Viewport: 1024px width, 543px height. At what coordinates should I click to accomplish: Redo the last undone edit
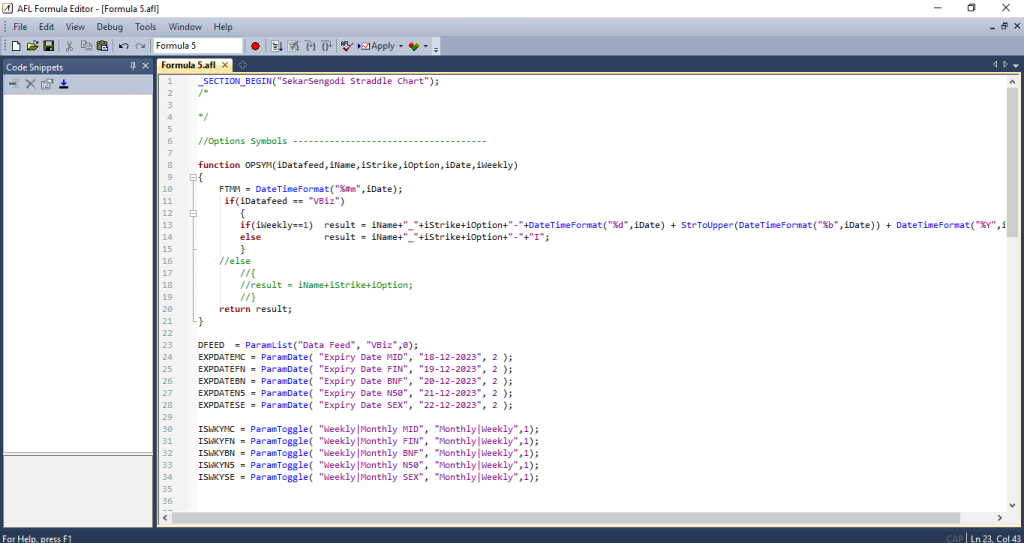pyautogui.click(x=140, y=46)
